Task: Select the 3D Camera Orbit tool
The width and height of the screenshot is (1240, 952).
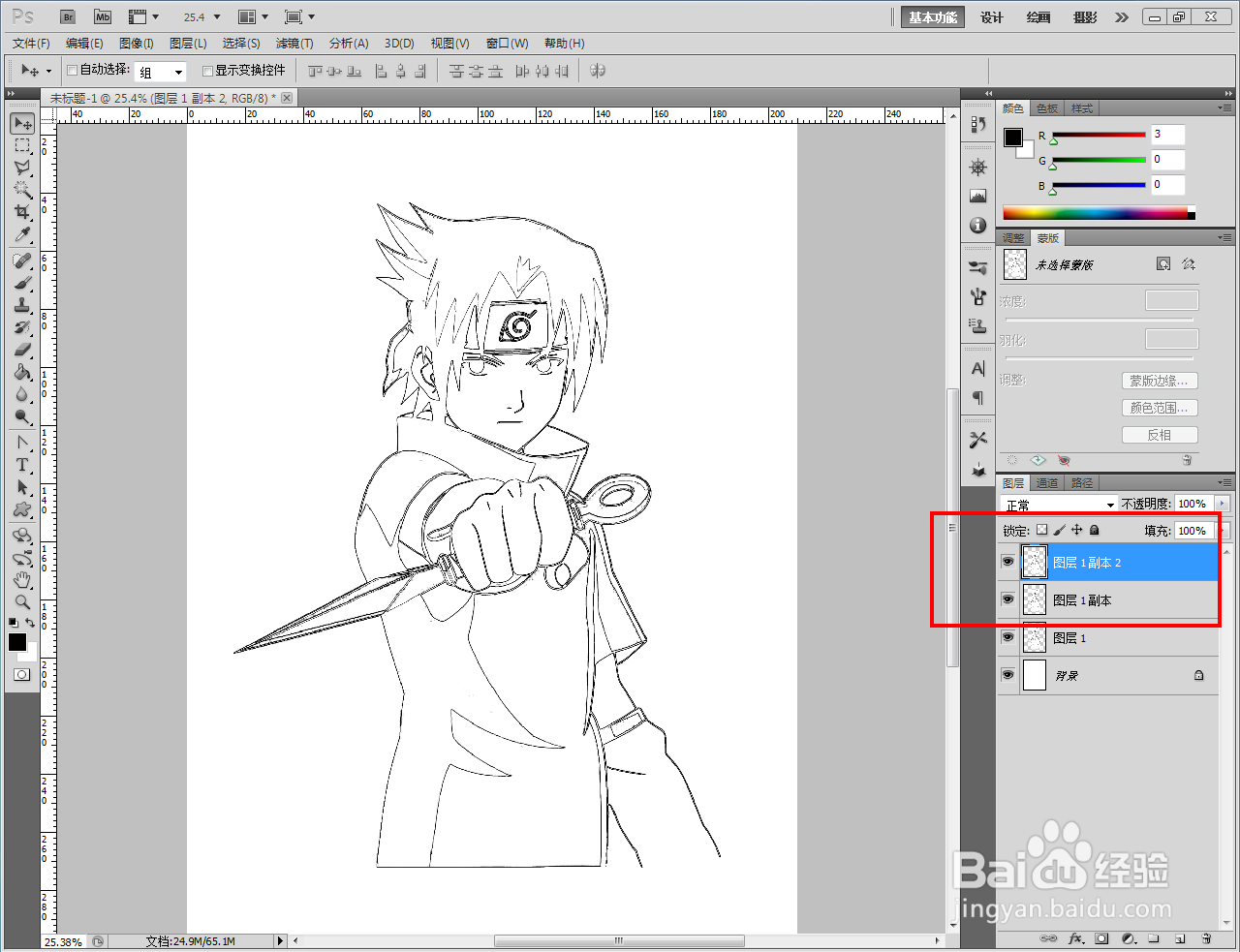Action: click(x=22, y=558)
